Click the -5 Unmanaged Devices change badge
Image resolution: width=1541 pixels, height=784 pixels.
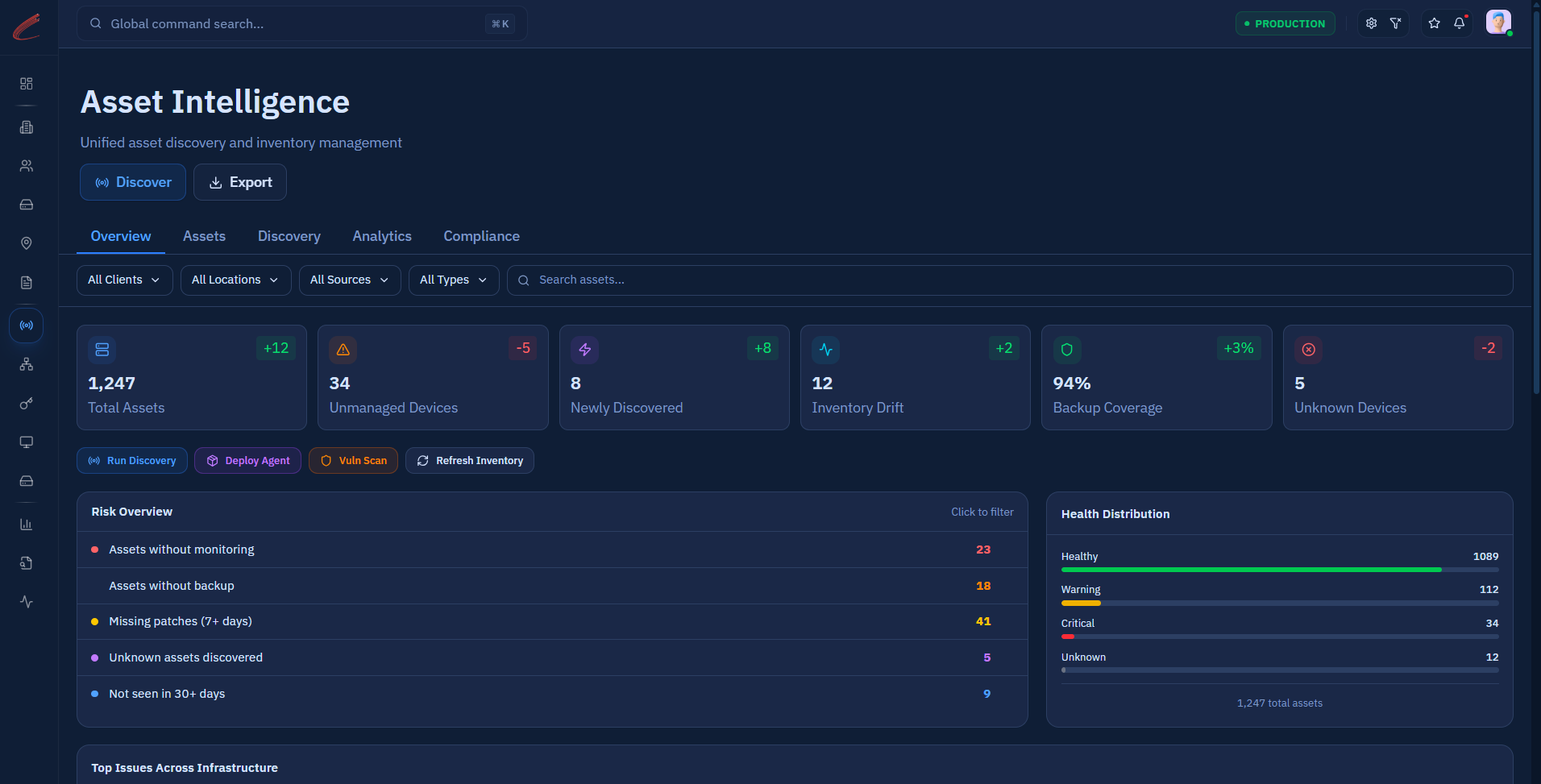point(523,348)
